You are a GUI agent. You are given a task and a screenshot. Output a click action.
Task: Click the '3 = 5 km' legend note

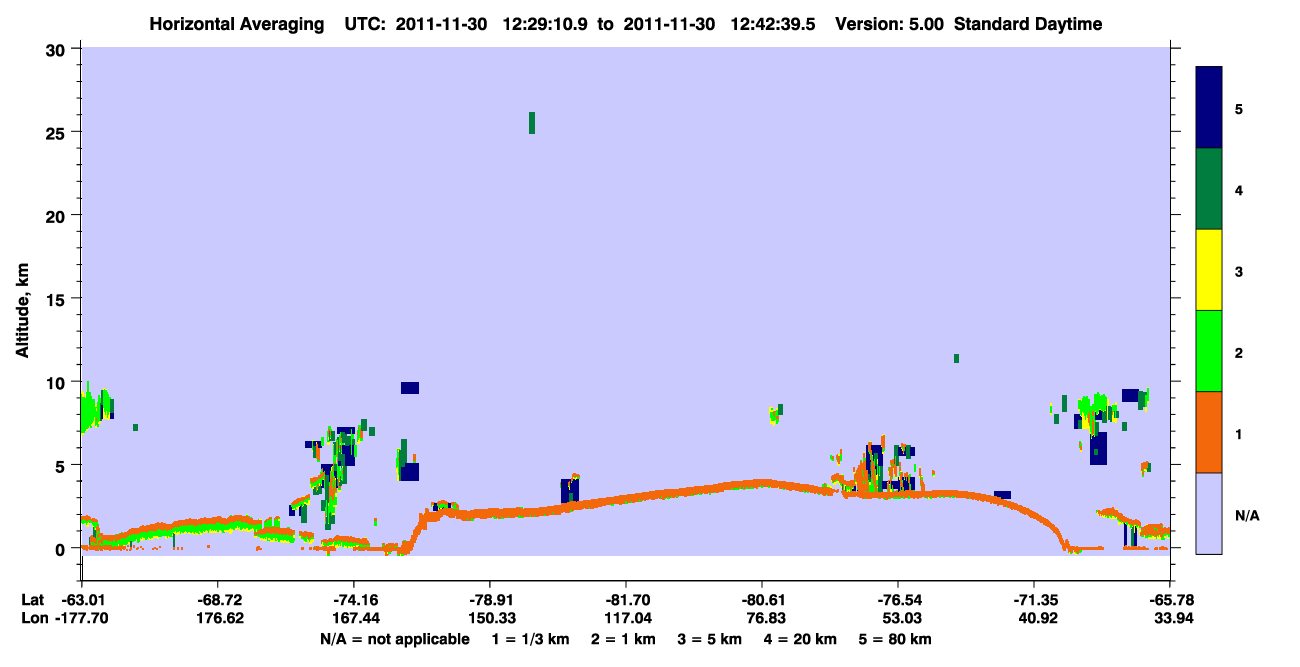click(x=710, y=639)
